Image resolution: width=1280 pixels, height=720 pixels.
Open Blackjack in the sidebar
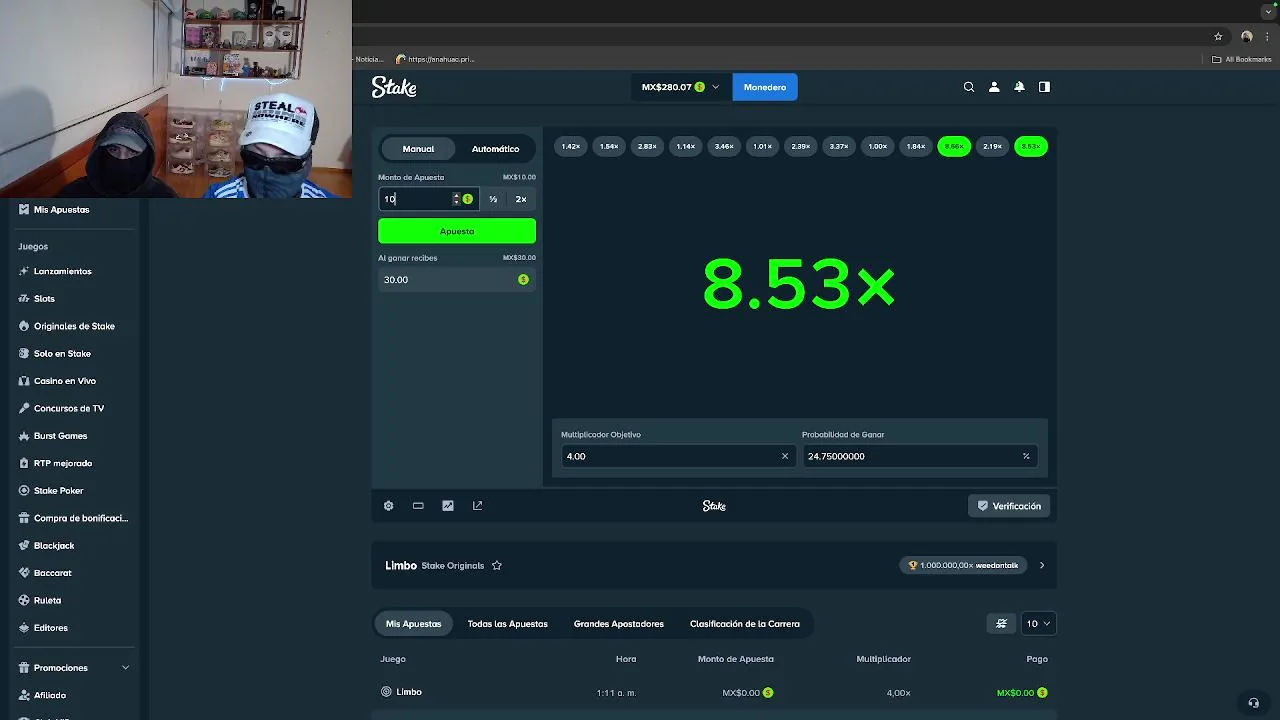54,546
